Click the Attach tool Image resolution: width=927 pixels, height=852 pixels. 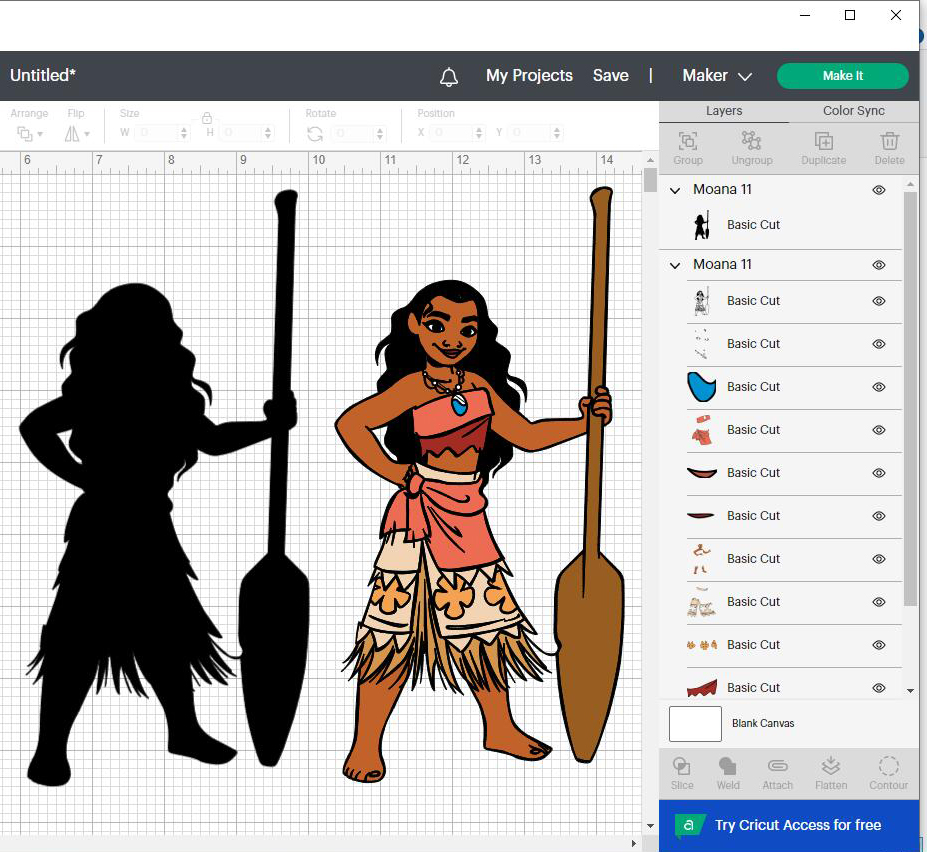[x=777, y=773]
